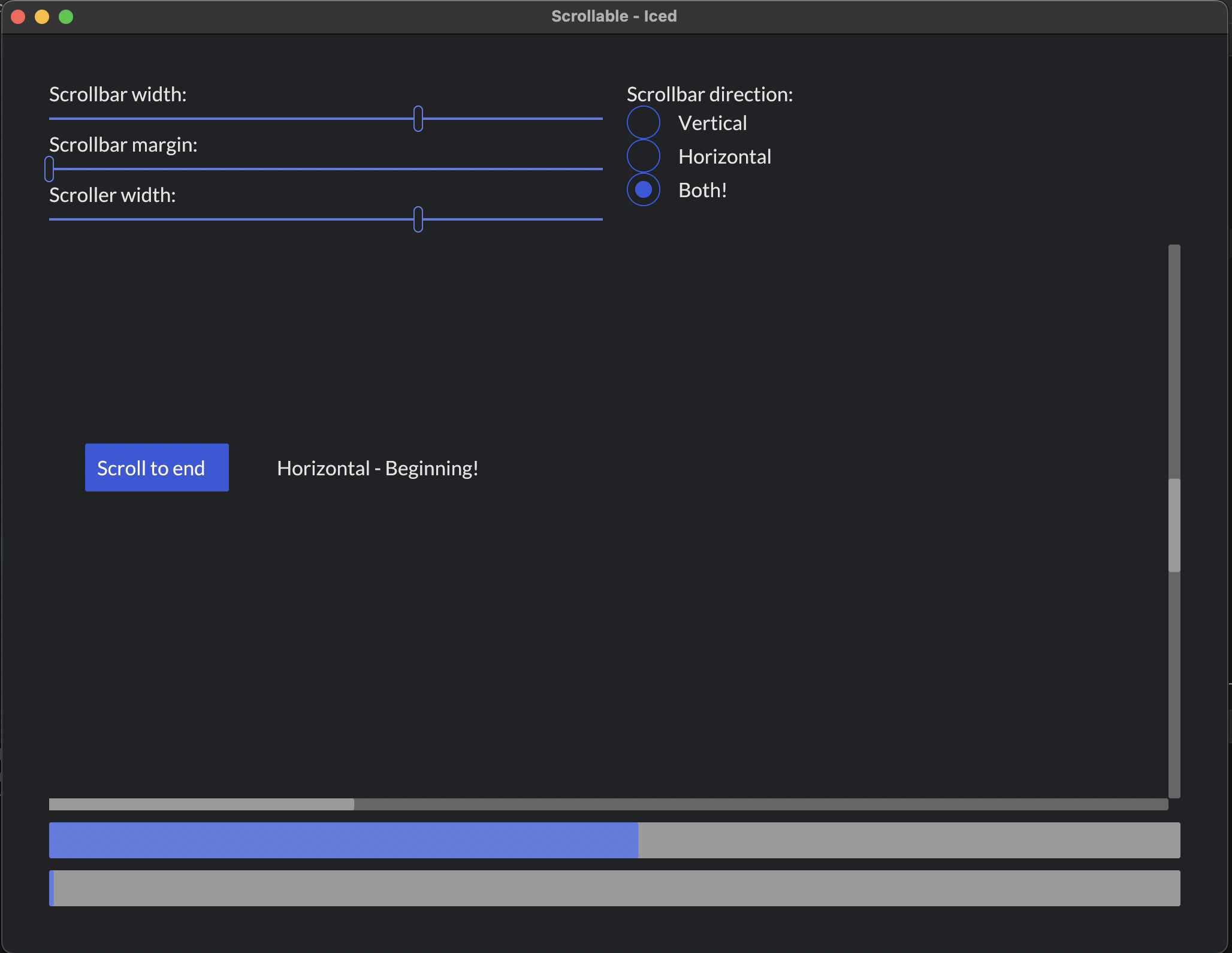Click the vertical scrollbar thumb

1174,525
